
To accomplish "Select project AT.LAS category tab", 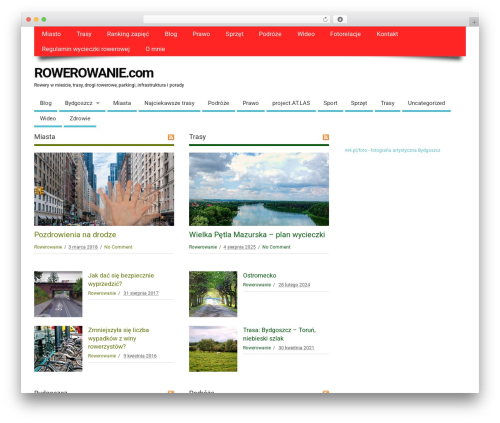I will (x=291, y=103).
